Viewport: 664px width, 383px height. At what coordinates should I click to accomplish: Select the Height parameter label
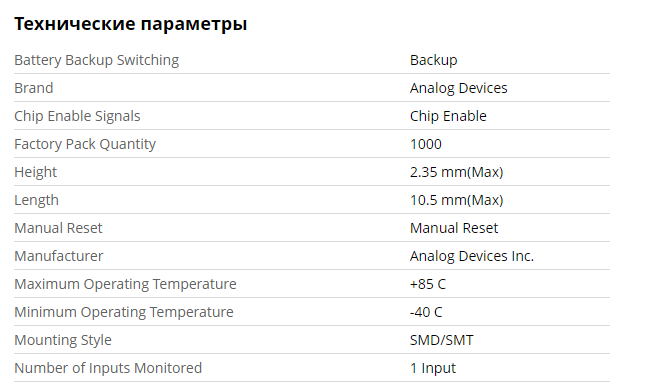(35, 172)
